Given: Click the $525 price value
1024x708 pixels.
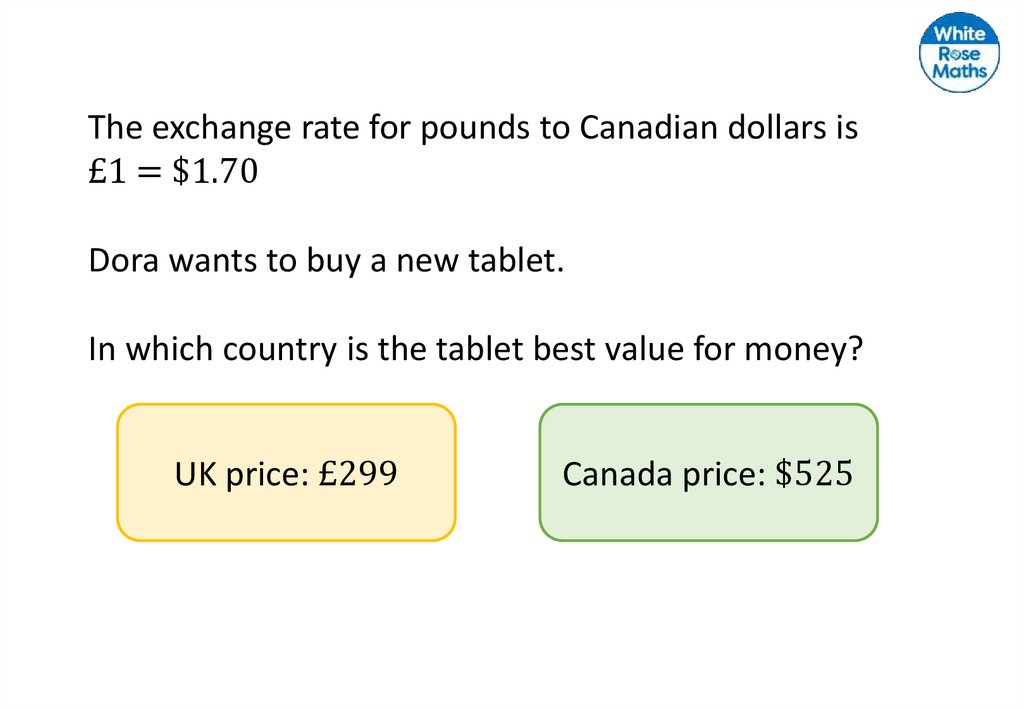Looking at the screenshot, I should [814, 474].
